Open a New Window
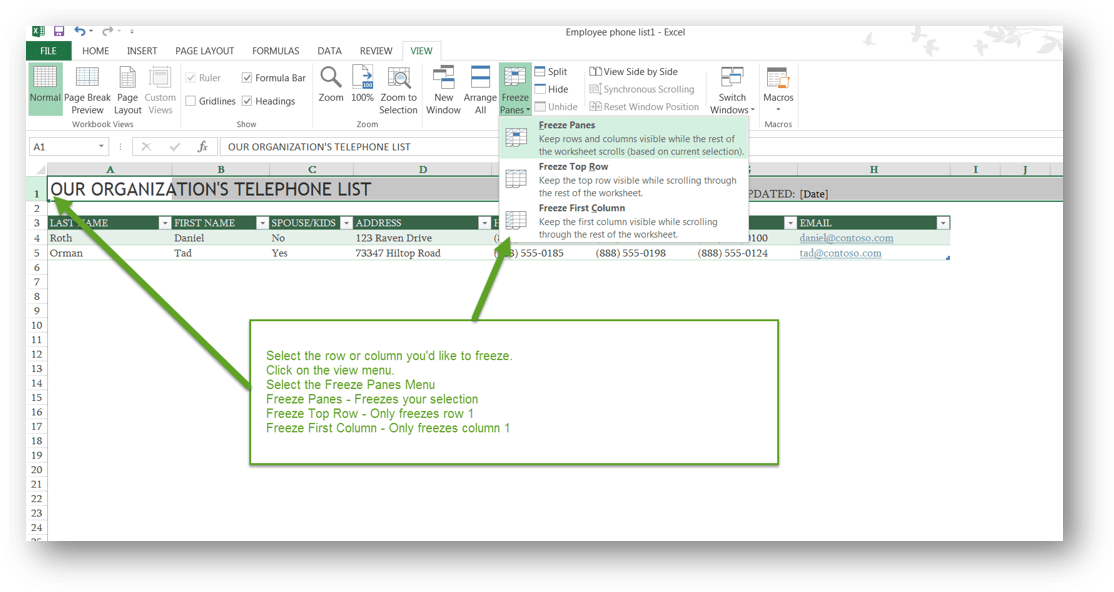The image size is (1114, 592). [443, 88]
